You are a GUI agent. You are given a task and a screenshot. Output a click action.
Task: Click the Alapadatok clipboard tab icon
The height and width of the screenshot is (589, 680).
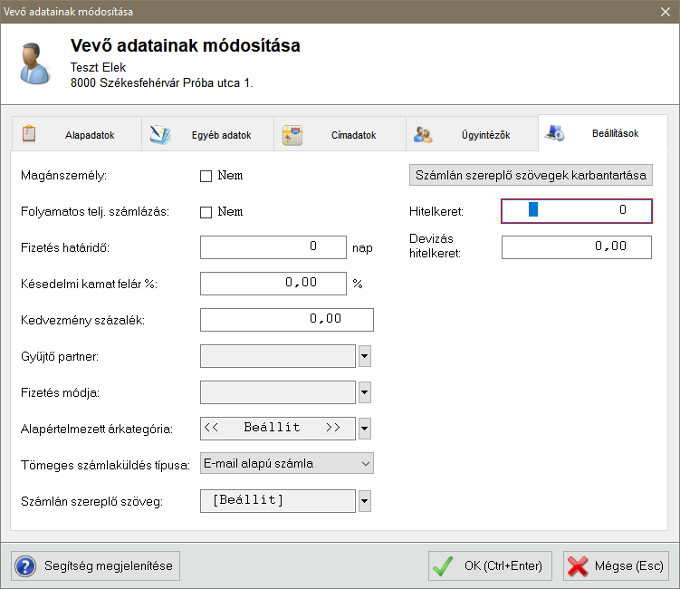[x=29, y=134]
